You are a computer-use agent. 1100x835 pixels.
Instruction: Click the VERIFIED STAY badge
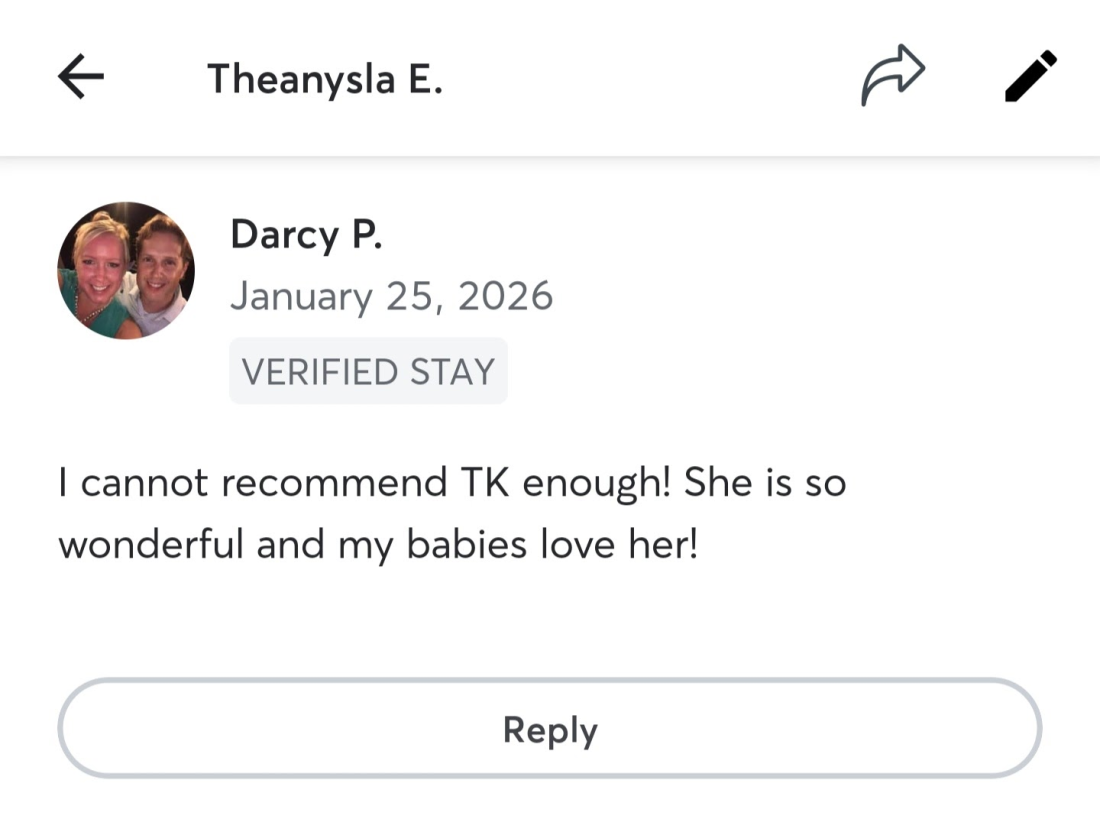coord(368,371)
